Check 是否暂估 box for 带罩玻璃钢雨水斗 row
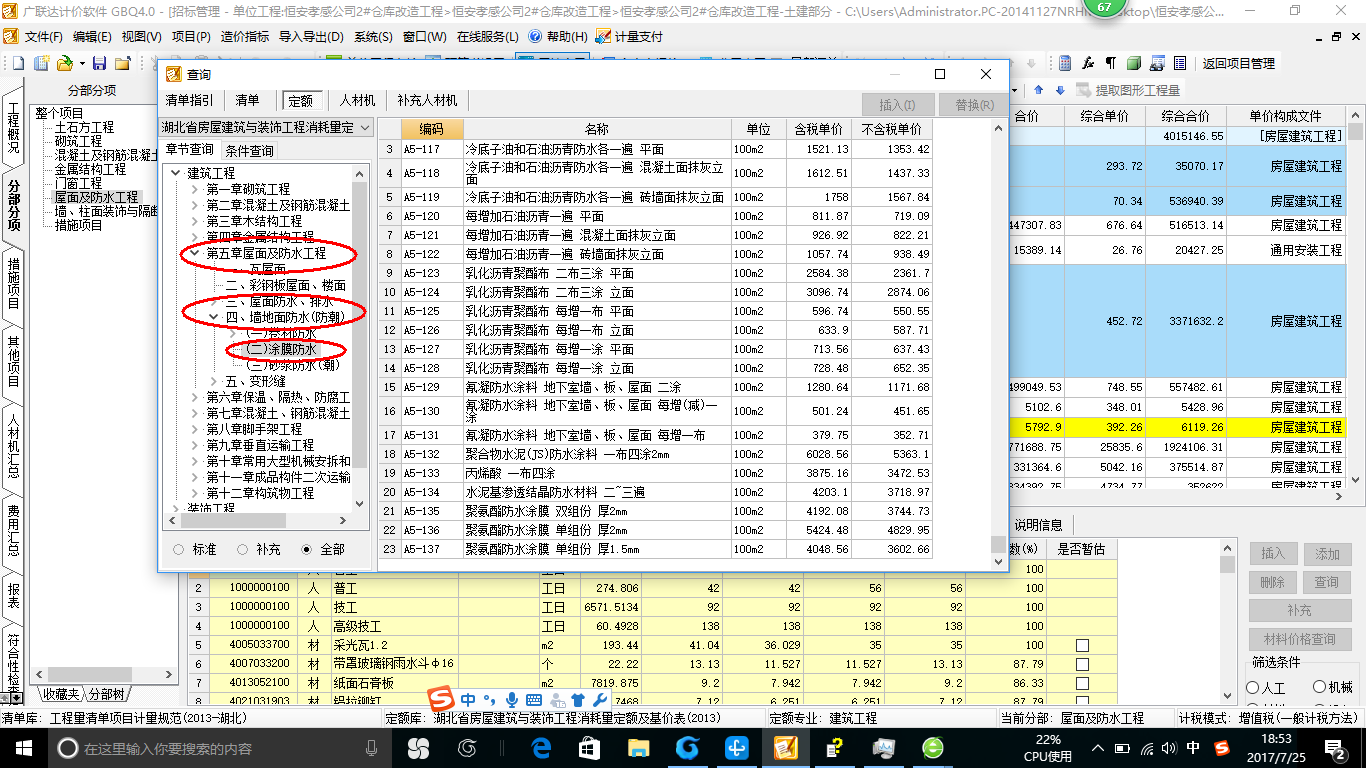The height and width of the screenshot is (768, 1366). 1082,664
